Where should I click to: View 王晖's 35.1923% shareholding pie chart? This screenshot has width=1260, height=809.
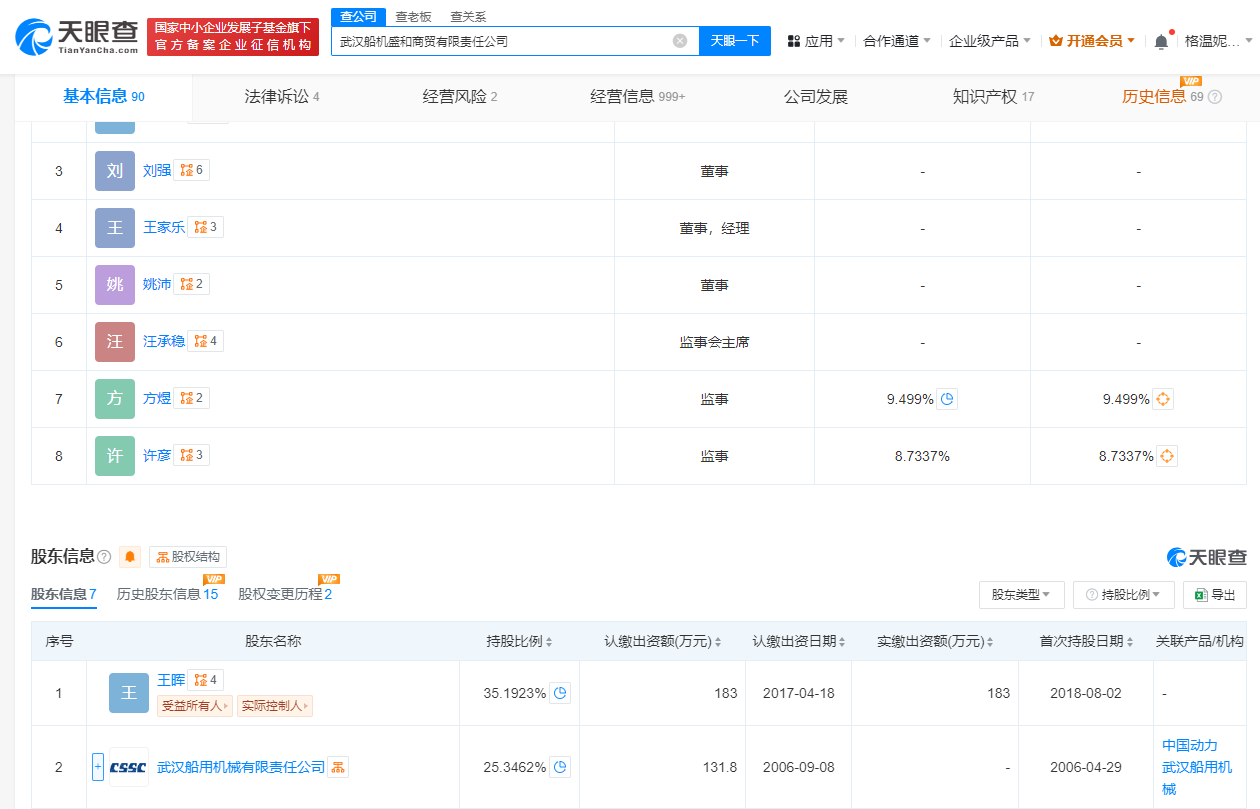[561, 693]
